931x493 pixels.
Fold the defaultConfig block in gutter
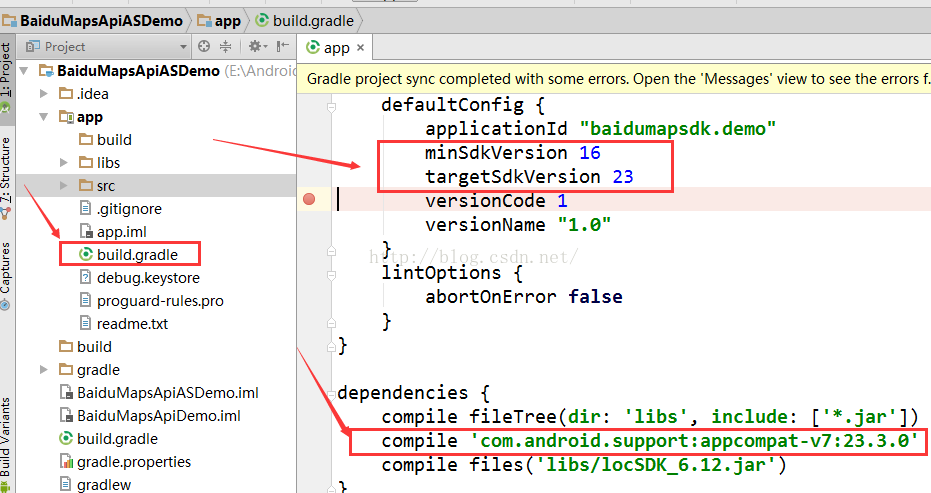pyautogui.click(x=331, y=107)
